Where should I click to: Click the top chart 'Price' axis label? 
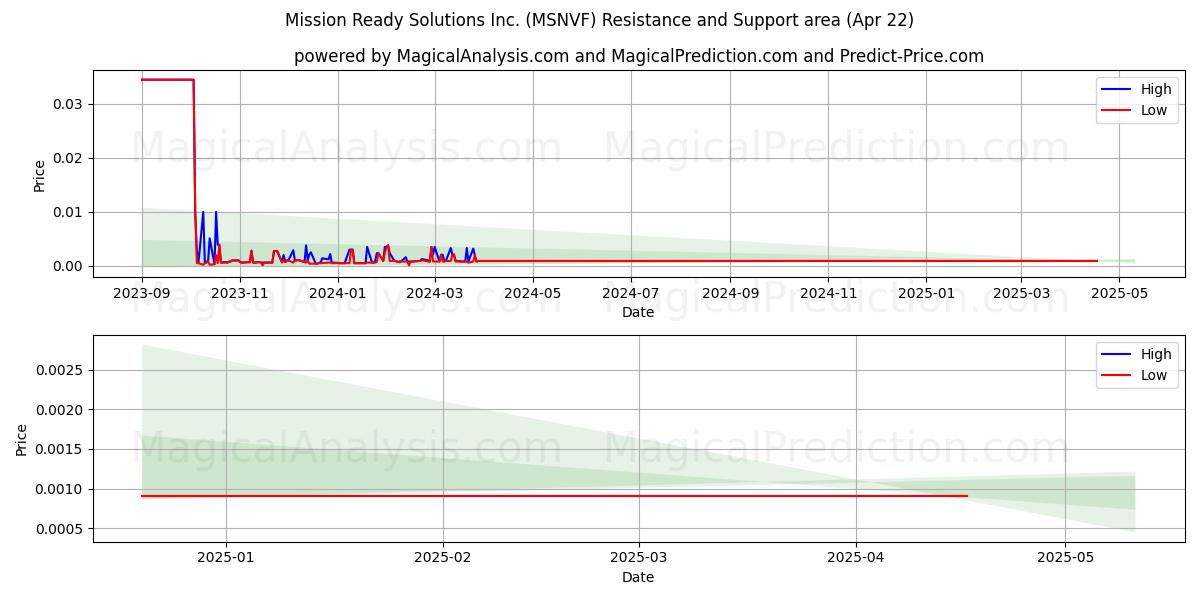pyautogui.click(x=39, y=176)
